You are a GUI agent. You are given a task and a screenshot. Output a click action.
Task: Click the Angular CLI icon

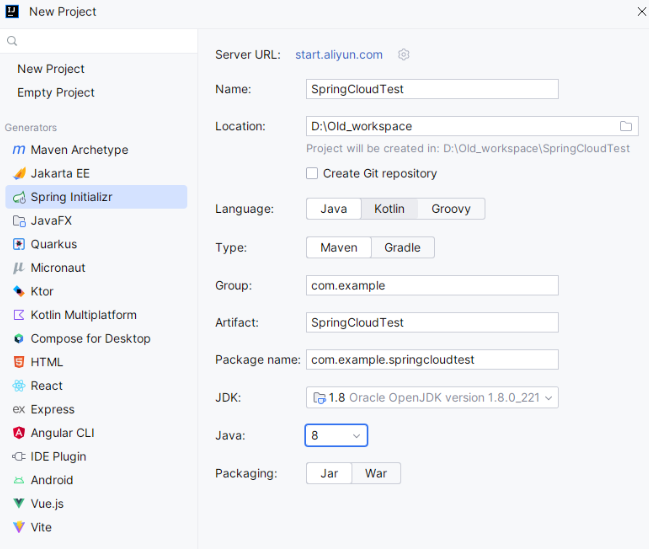19,433
